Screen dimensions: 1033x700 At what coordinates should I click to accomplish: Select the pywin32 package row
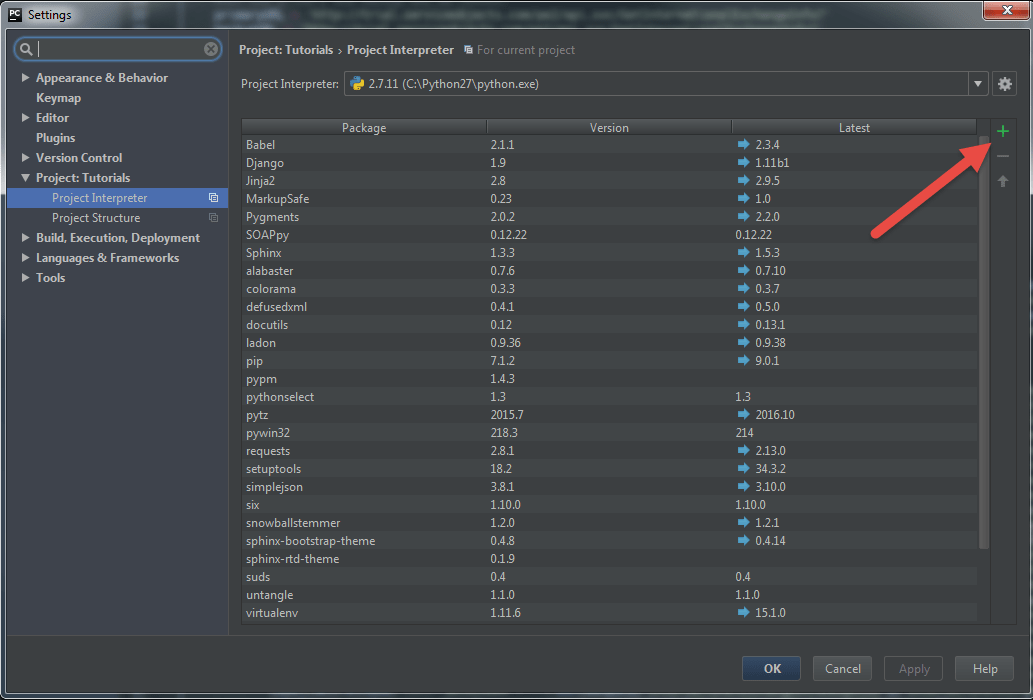pyautogui.click(x=609, y=433)
